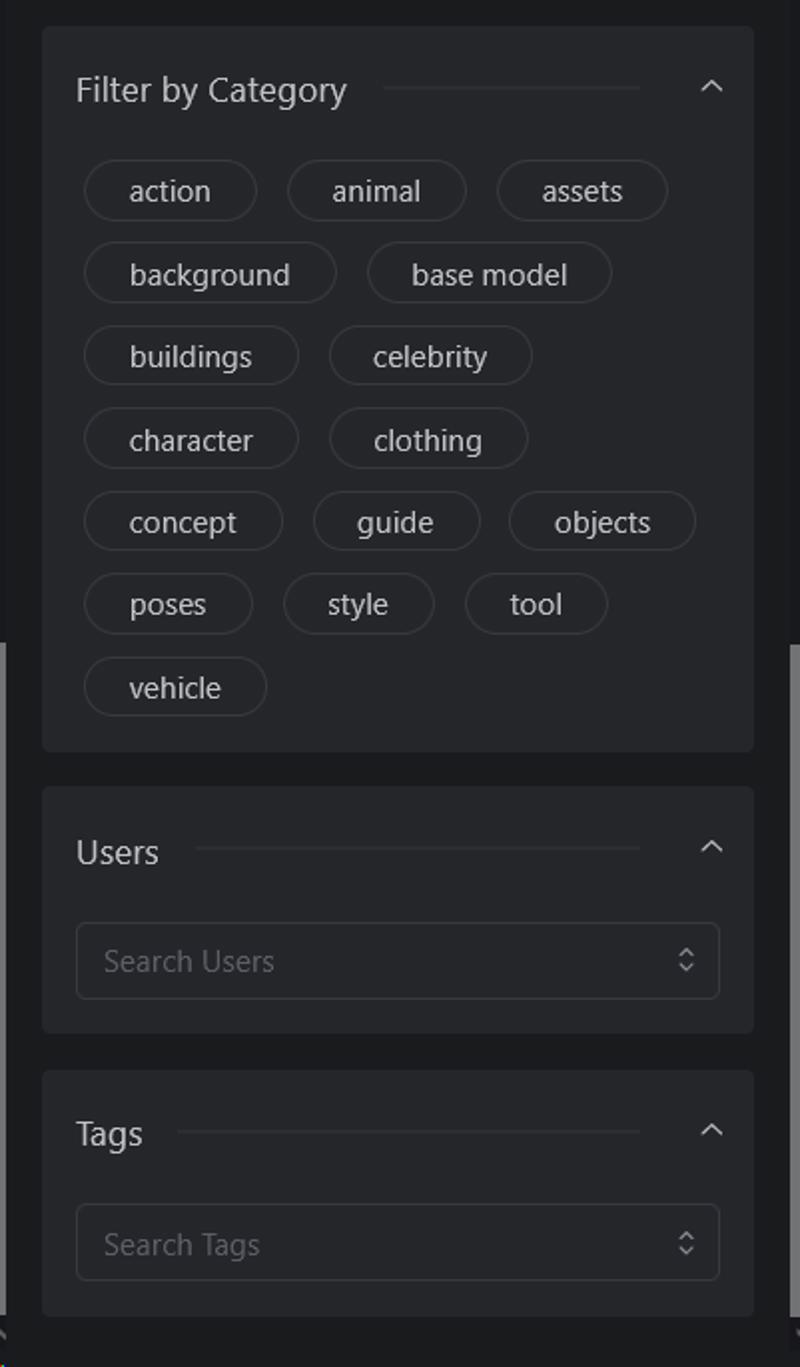800x1367 pixels.
Task: Enable the poses category filter
Action: (x=168, y=605)
